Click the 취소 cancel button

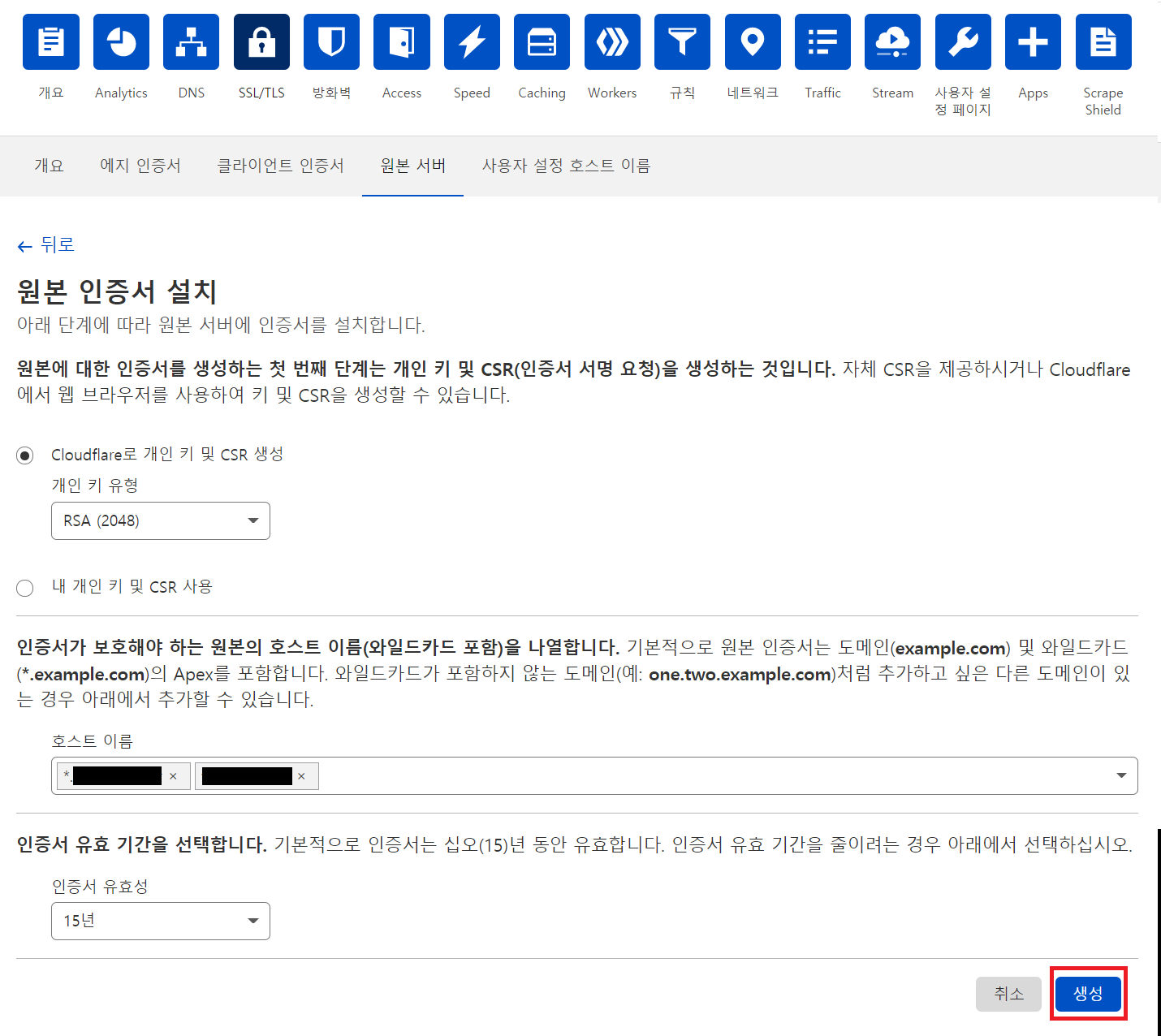pyautogui.click(x=1008, y=994)
